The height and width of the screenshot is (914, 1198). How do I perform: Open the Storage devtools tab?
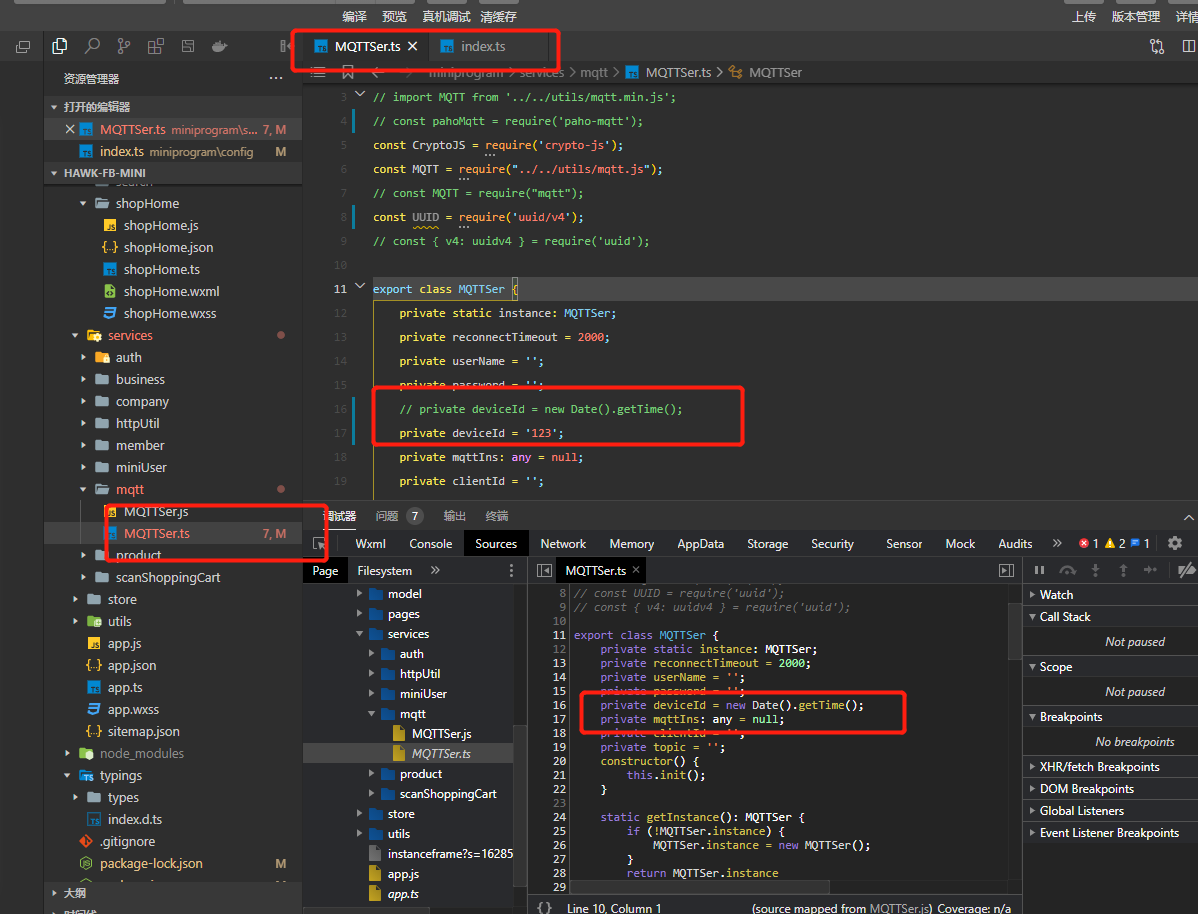768,544
